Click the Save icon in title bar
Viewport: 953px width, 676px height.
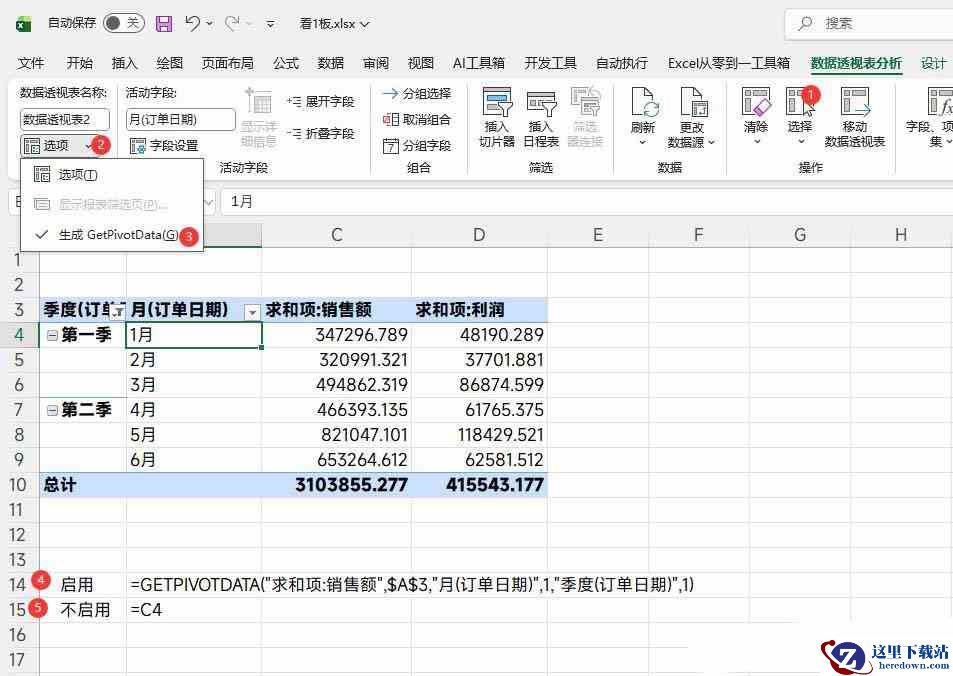164,23
